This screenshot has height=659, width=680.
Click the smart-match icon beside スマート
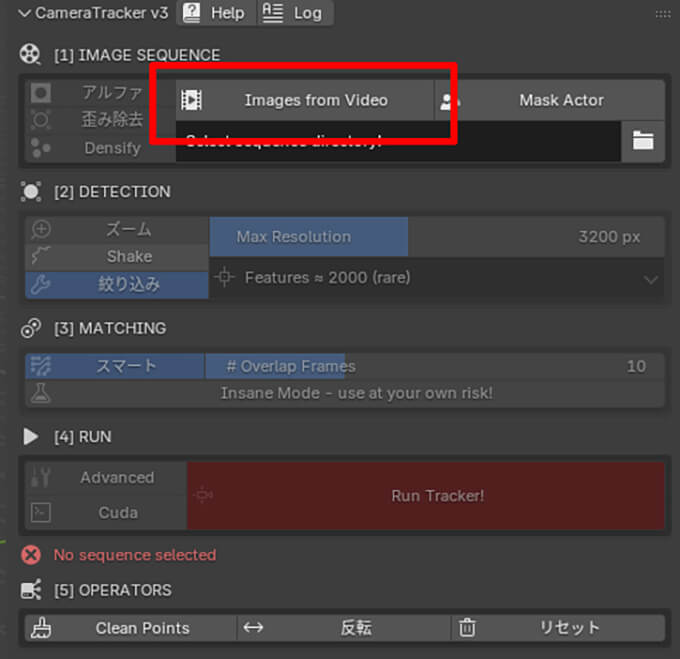[x=41, y=366]
